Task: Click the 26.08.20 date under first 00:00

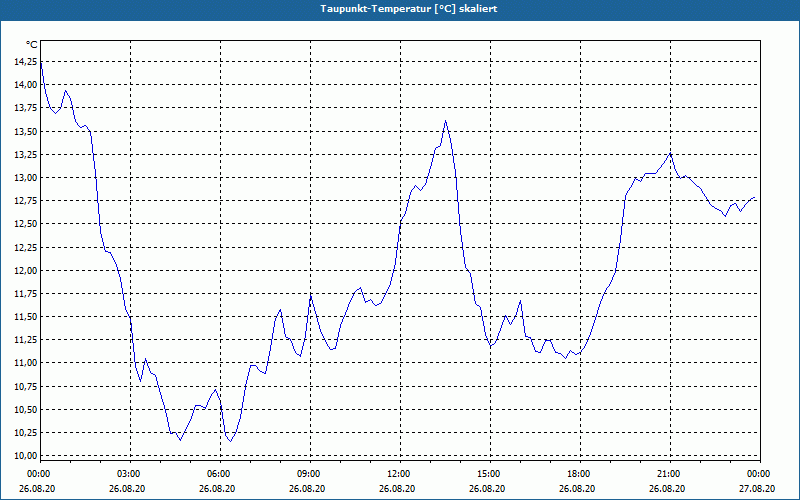Action: (x=37, y=488)
